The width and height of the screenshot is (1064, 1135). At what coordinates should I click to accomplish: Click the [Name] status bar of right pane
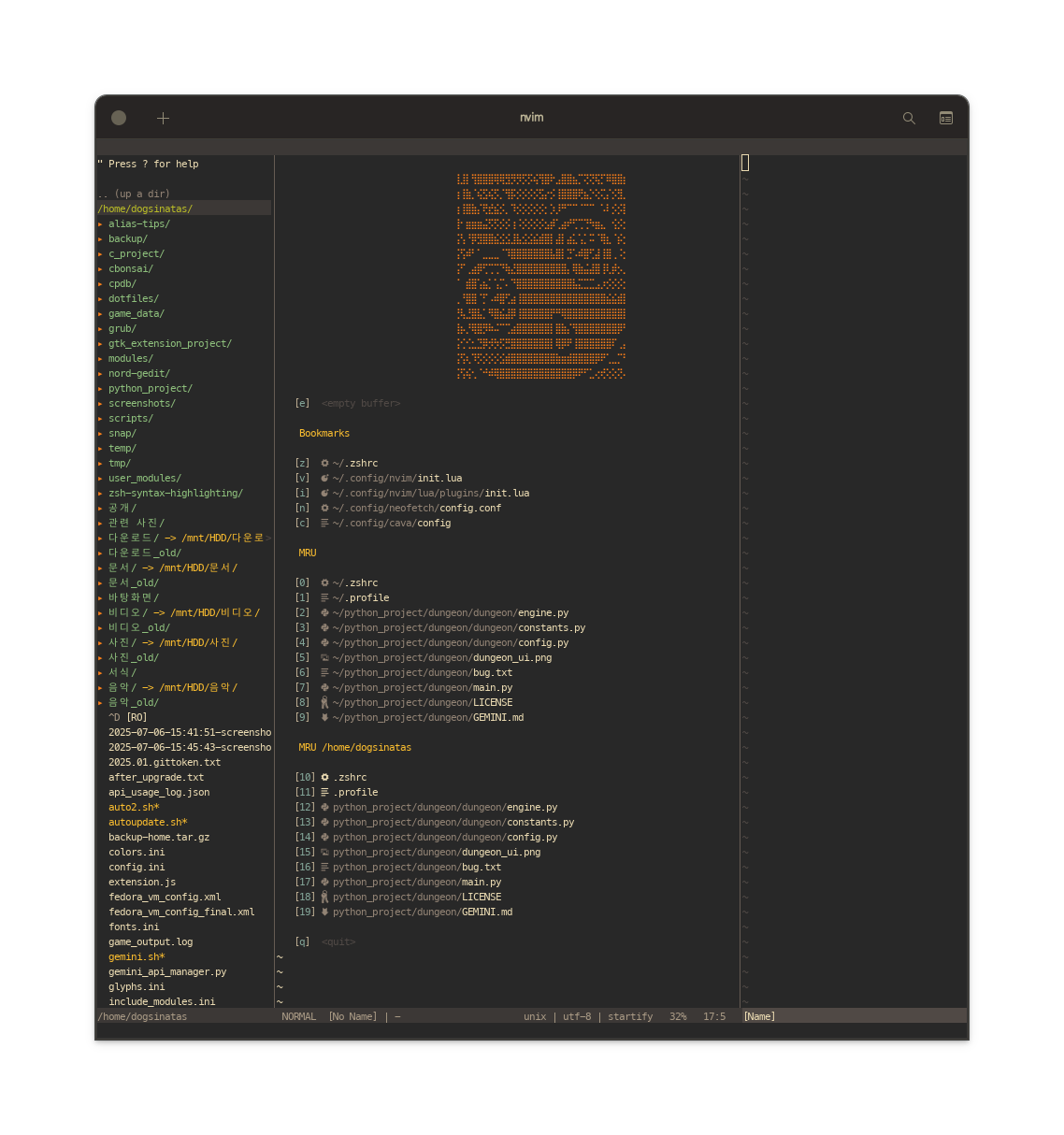pyautogui.click(x=759, y=1016)
